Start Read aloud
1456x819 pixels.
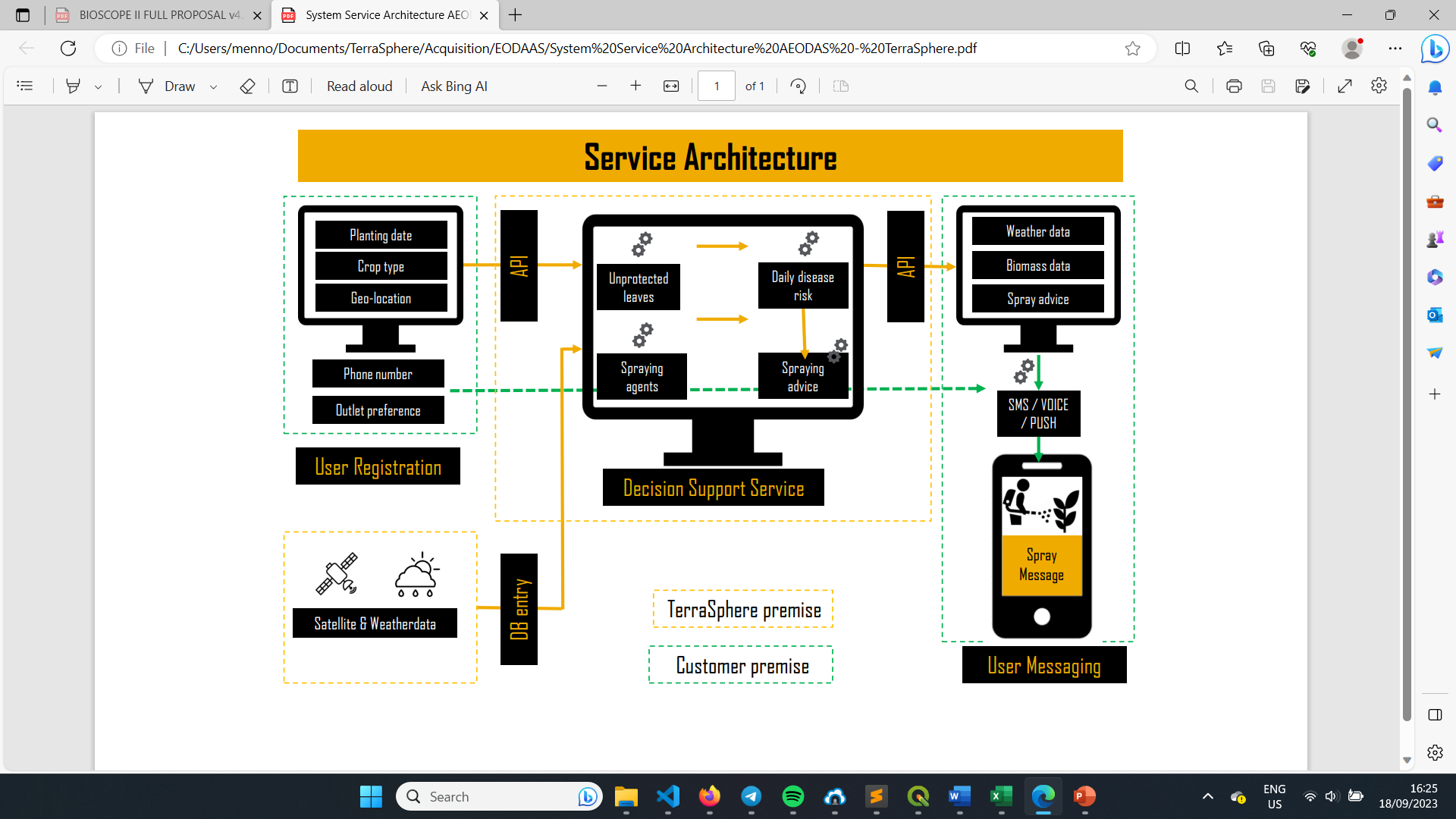click(359, 86)
